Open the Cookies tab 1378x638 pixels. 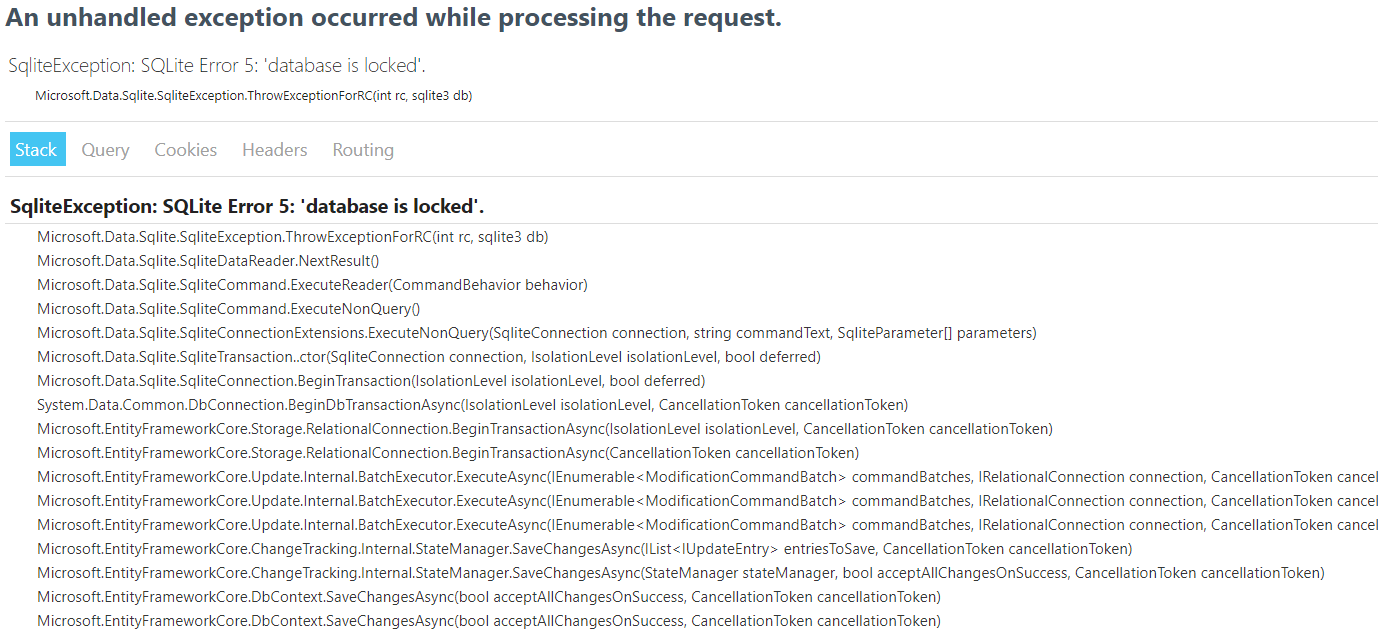click(185, 149)
